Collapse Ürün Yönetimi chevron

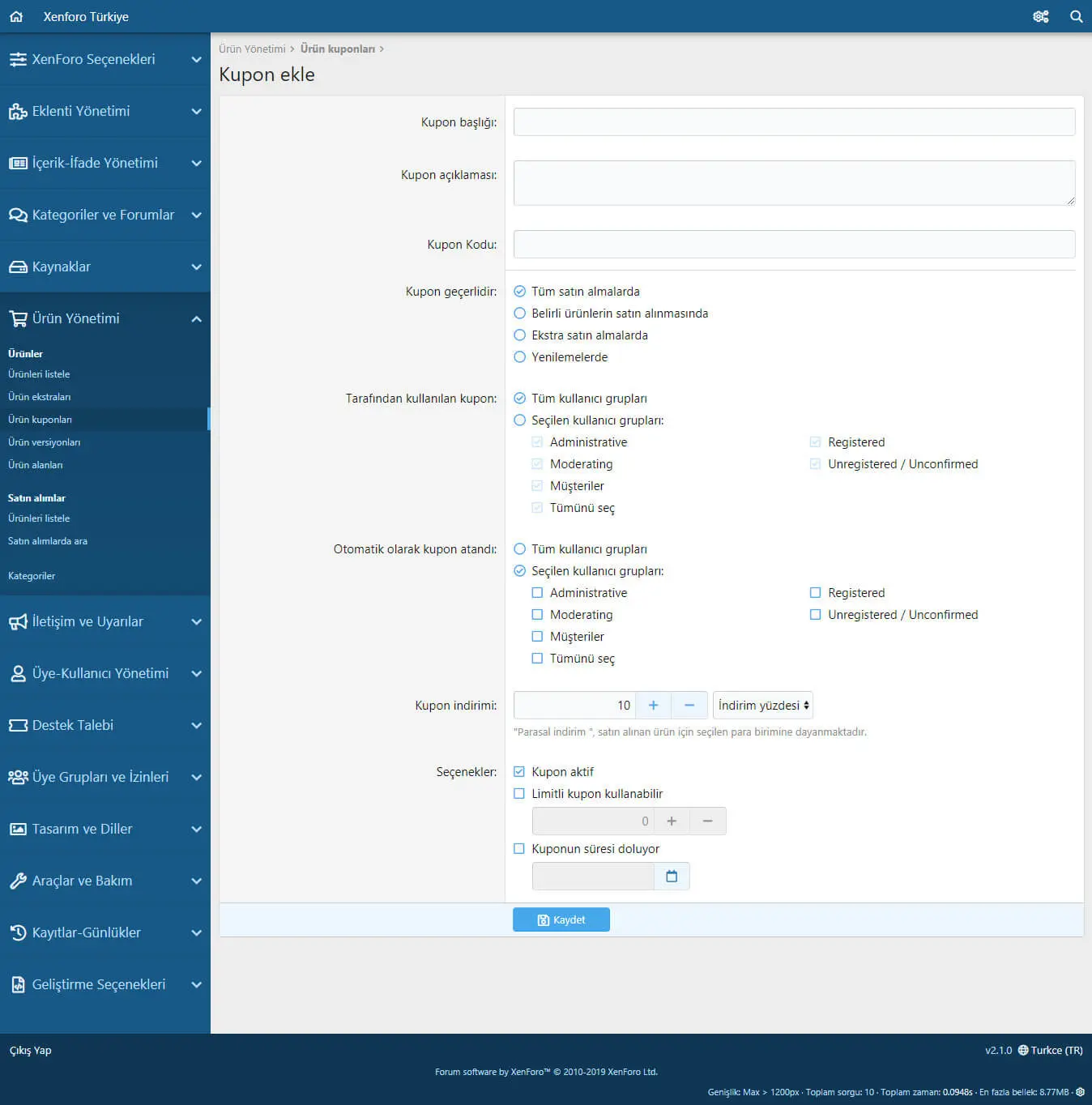pos(196,318)
